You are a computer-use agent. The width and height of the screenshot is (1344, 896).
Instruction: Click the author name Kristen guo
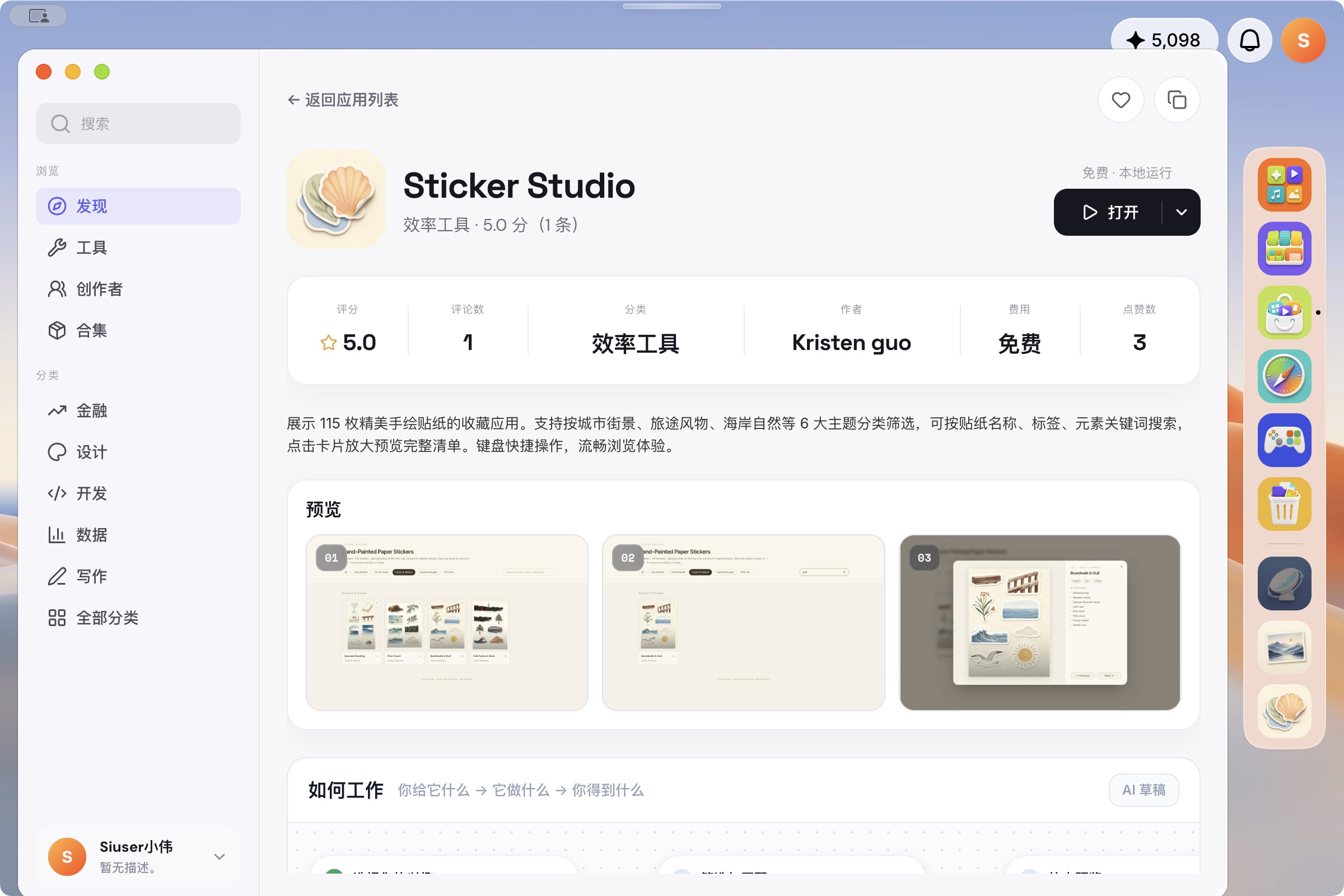click(851, 342)
